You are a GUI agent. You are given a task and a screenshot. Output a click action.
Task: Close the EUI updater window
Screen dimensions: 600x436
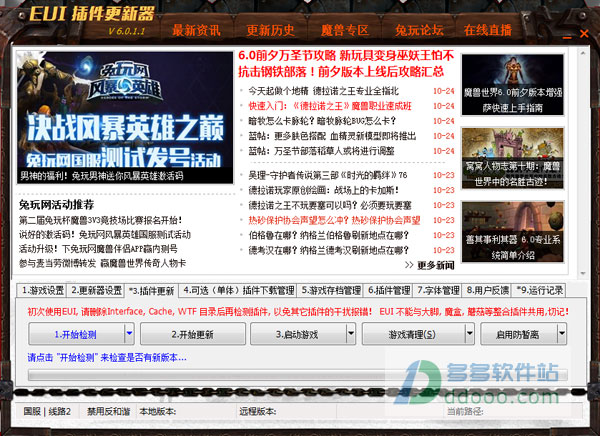click(584, 34)
